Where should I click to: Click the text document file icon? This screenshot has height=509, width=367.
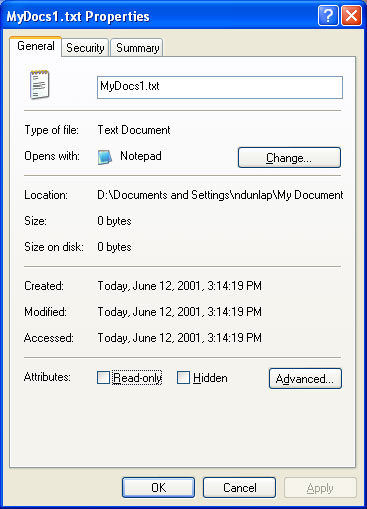40,85
